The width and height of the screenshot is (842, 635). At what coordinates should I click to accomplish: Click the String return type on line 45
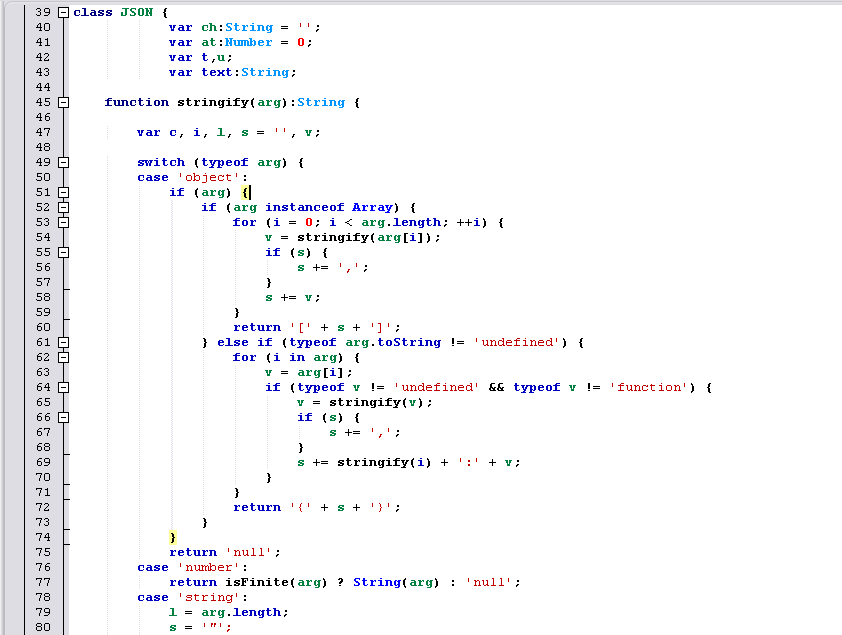point(321,103)
